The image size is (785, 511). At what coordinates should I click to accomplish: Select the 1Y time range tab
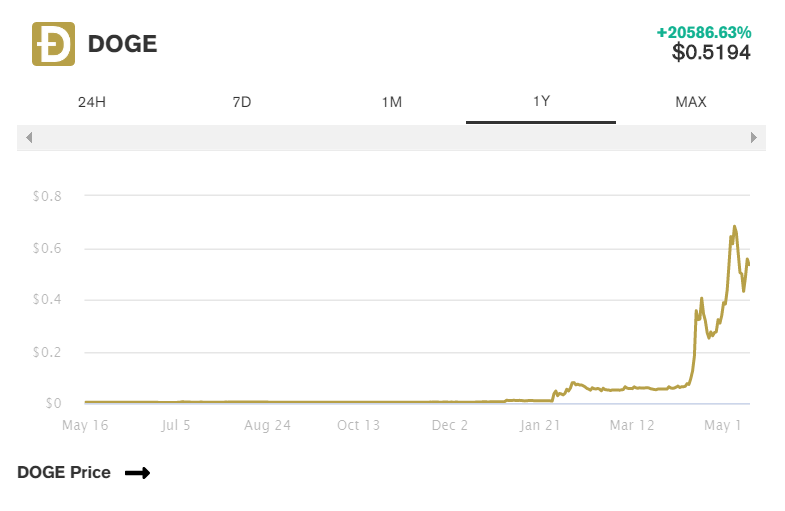point(541,102)
